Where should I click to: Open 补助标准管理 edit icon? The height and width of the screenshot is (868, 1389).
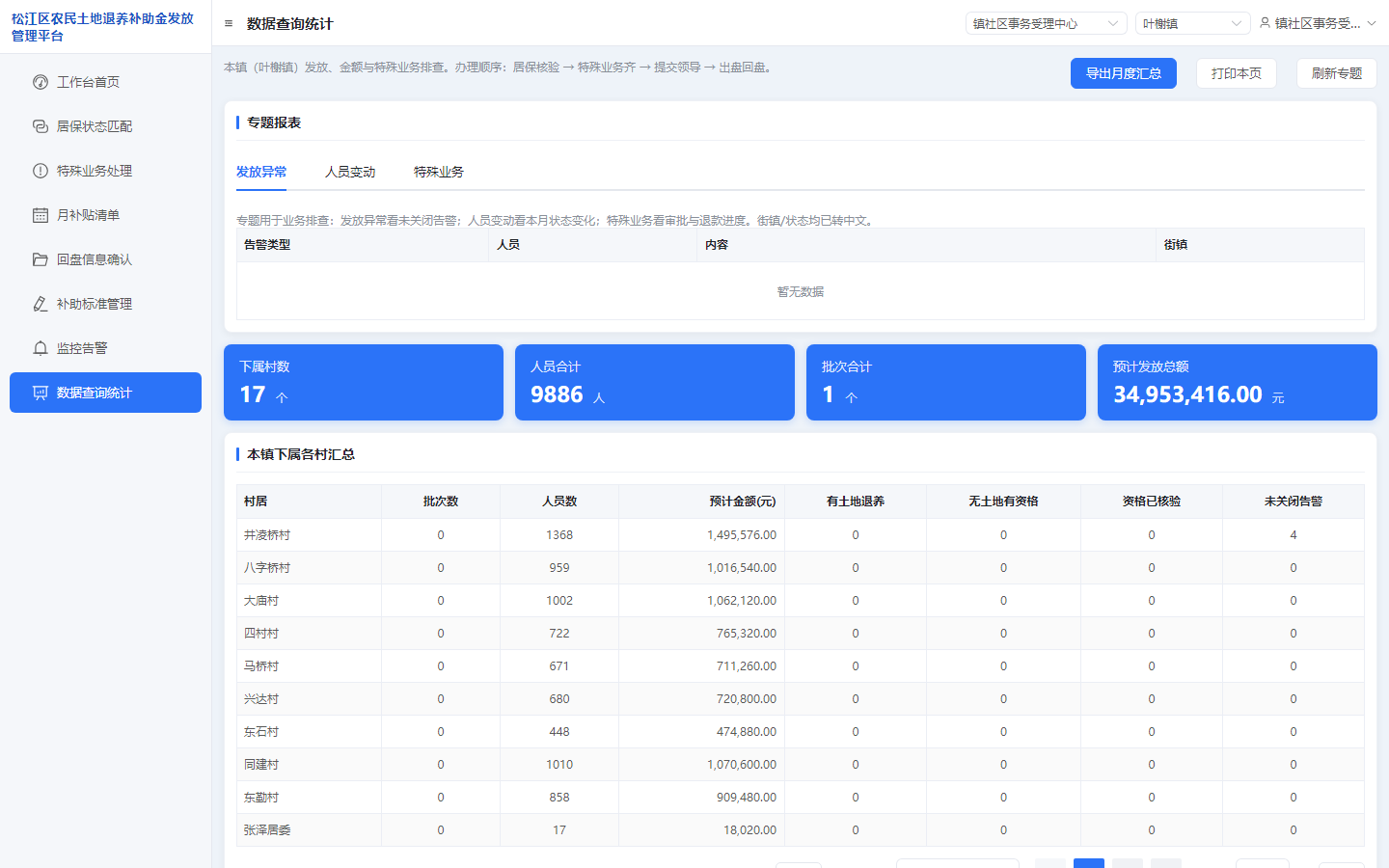[41, 304]
